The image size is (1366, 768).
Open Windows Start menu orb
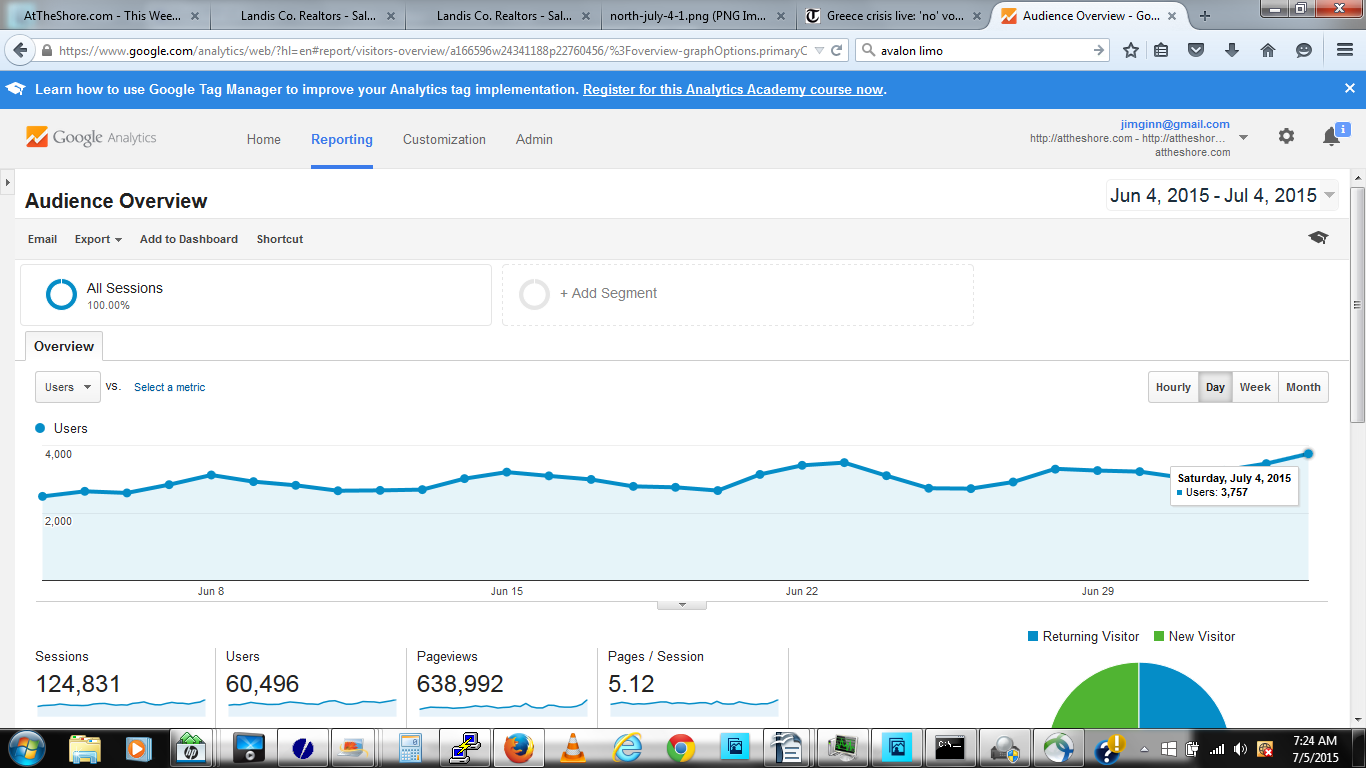tap(26, 747)
